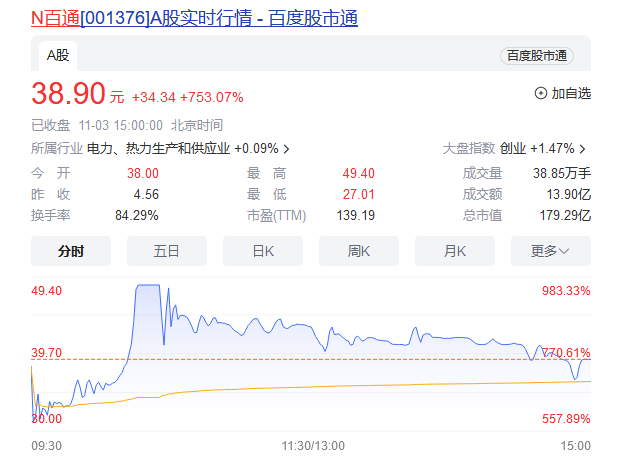Click the plus circle icon beside 加自选
Viewport: 618px width, 457px height.
(x=541, y=93)
